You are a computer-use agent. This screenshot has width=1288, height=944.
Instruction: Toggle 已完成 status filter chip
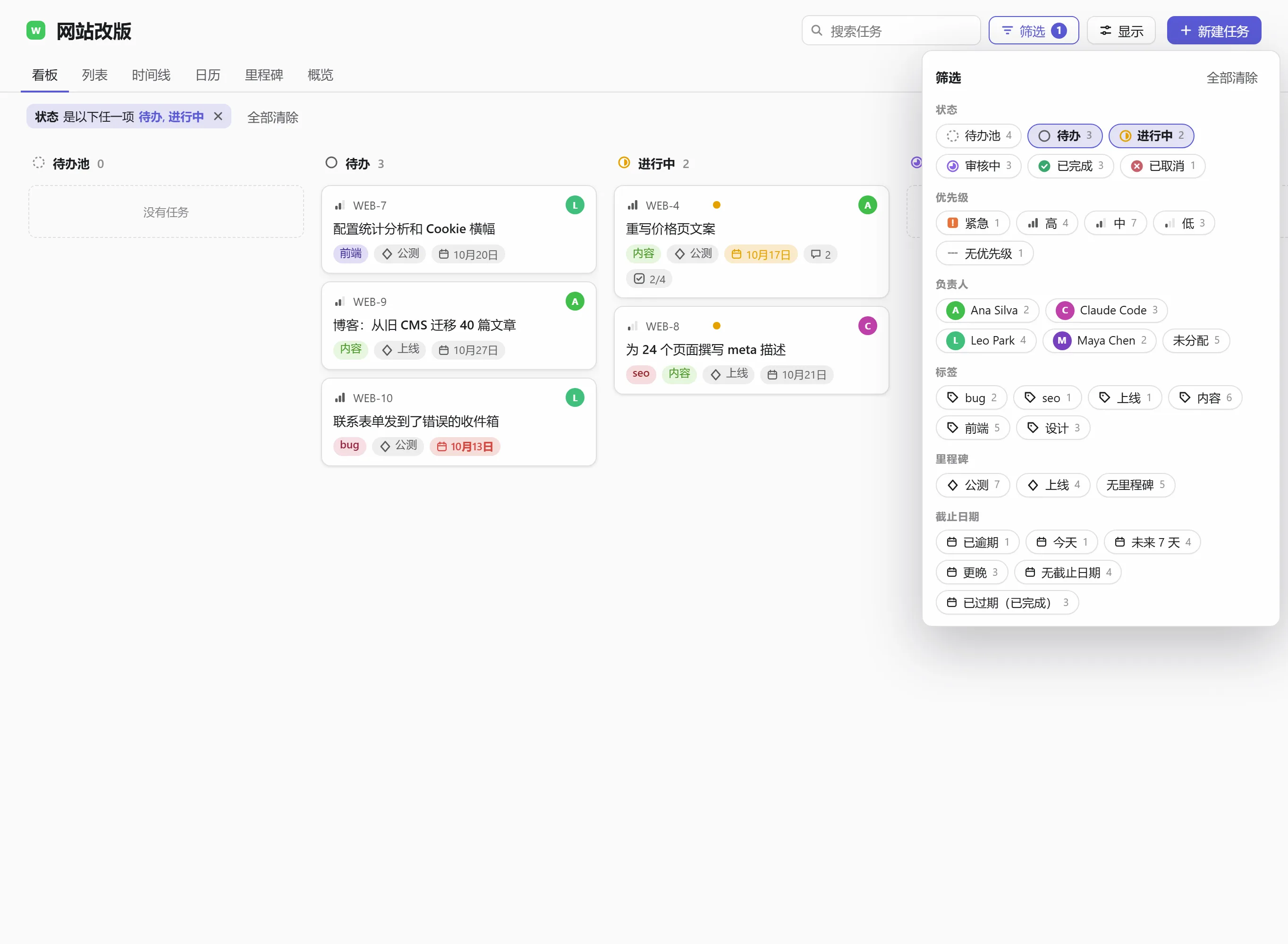pos(1070,166)
